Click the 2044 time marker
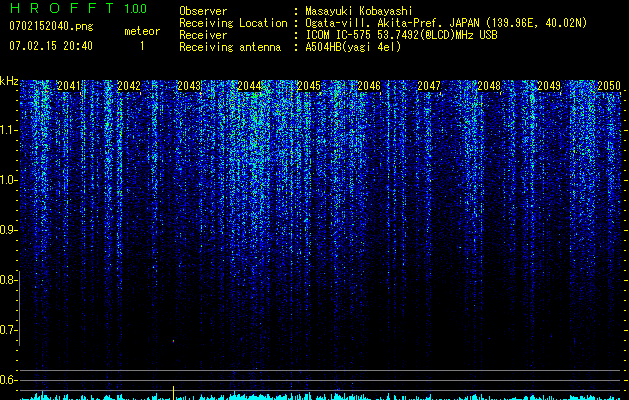This screenshot has height=400, width=629. coord(249,86)
